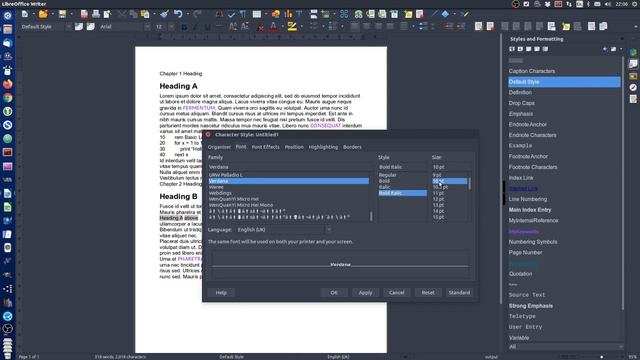Switch to the Position tab

point(294,147)
